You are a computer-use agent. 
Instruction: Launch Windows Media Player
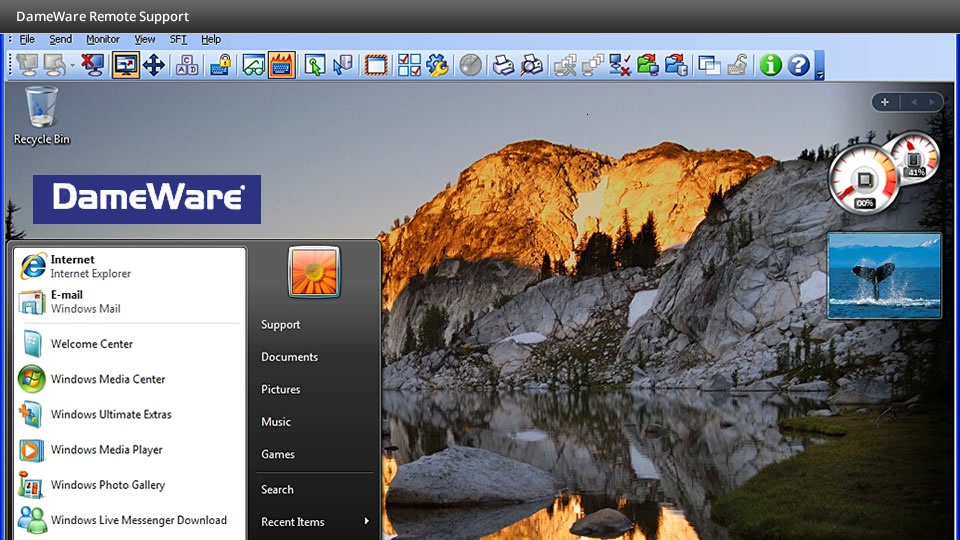(129, 449)
